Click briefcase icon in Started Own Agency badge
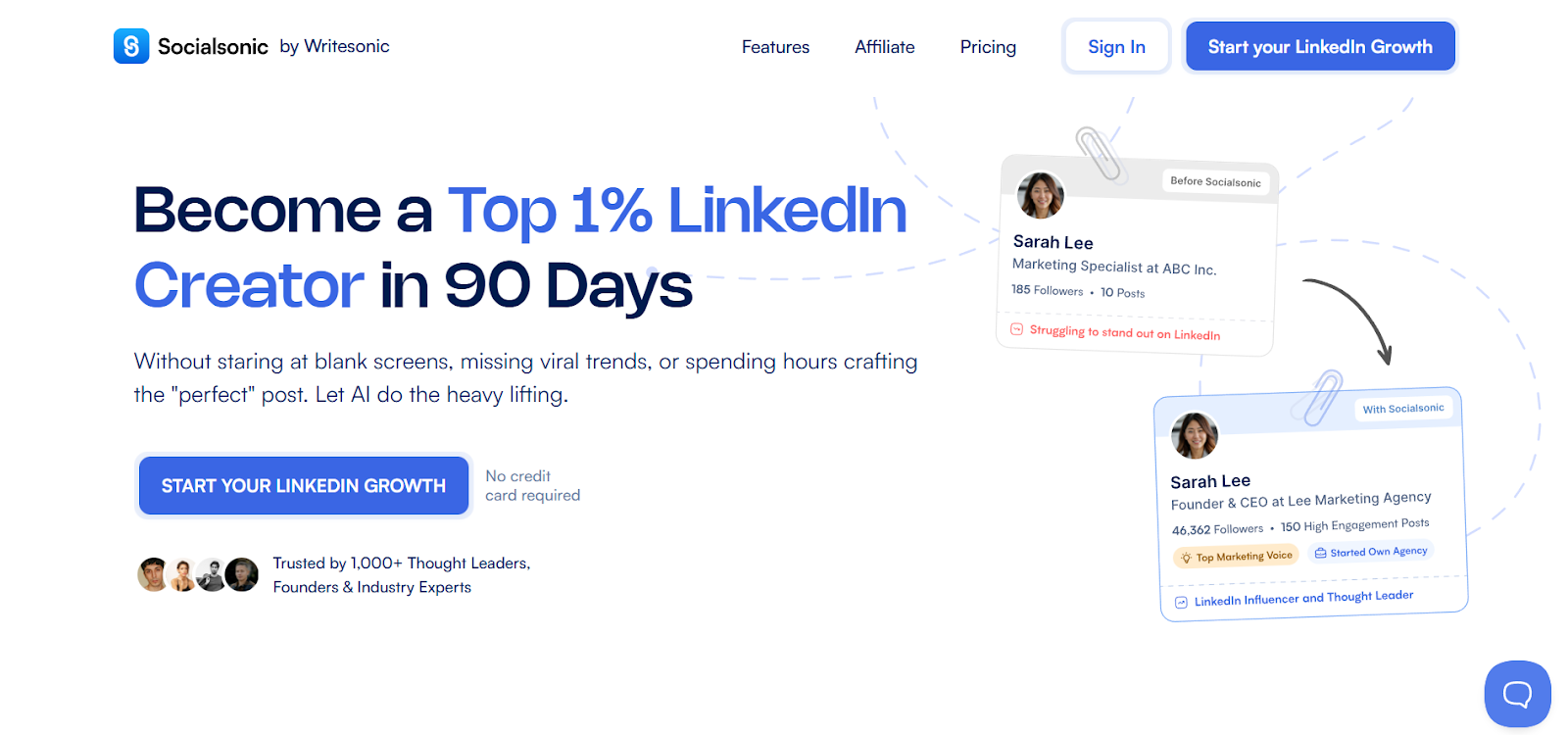This screenshot has height=735, width=1568. pos(1320,553)
